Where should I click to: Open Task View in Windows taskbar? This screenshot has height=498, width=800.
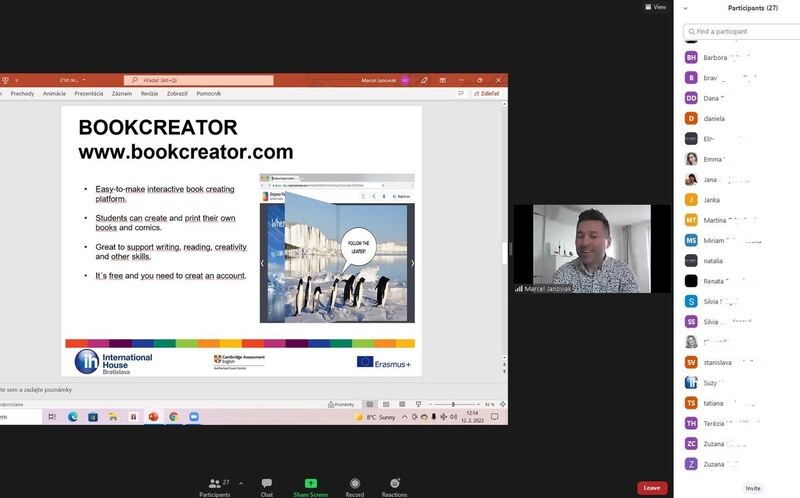[x=52, y=417]
